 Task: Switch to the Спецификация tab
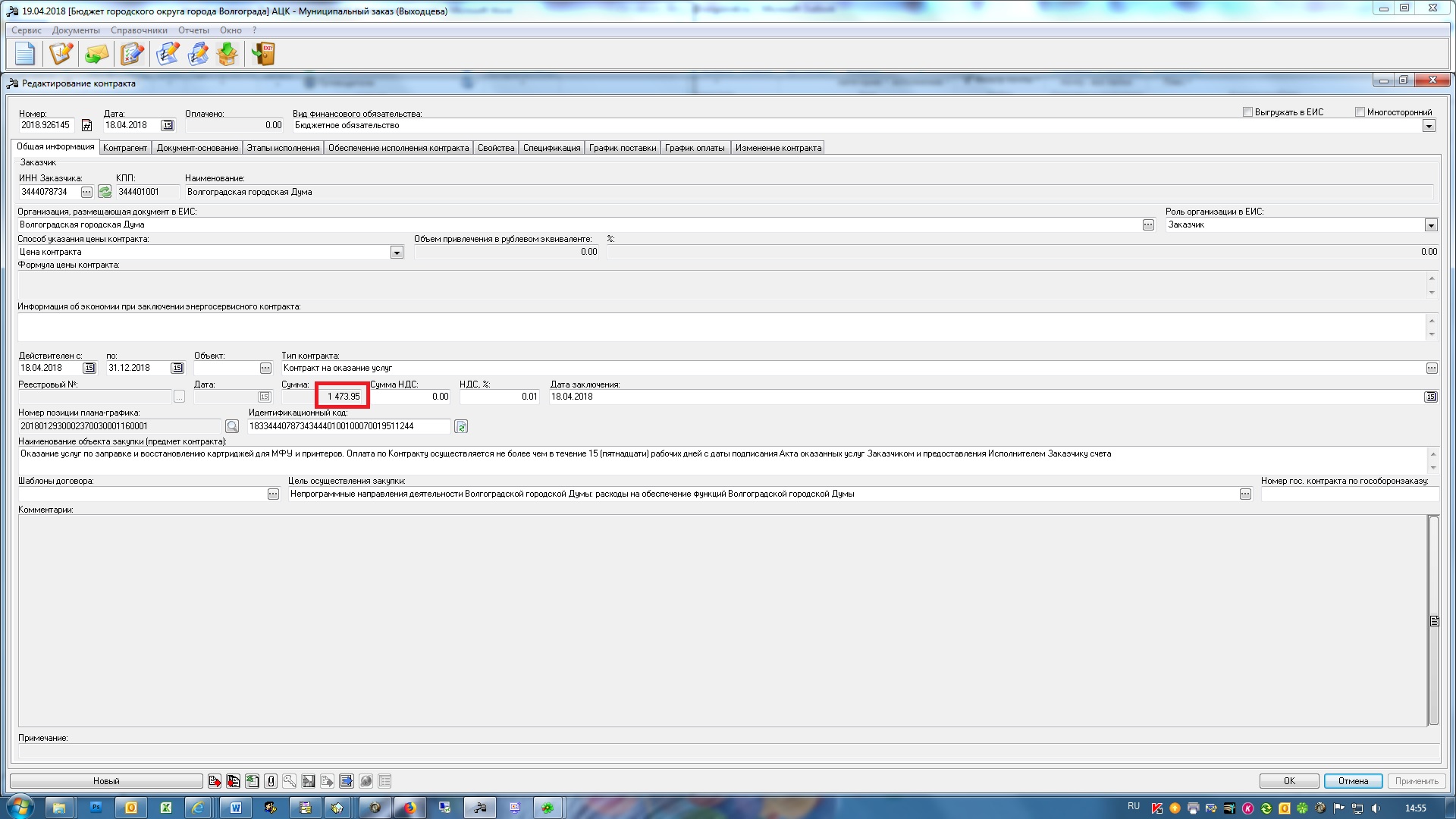551,148
